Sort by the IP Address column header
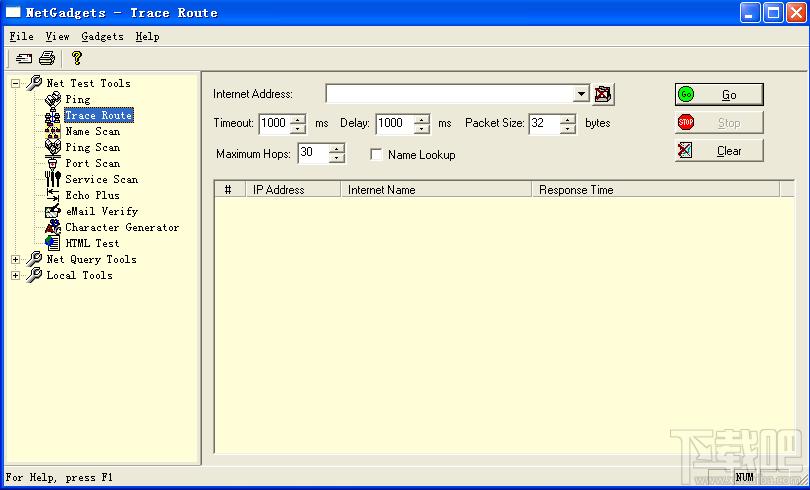810x490 pixels. [x=293, y=189]
